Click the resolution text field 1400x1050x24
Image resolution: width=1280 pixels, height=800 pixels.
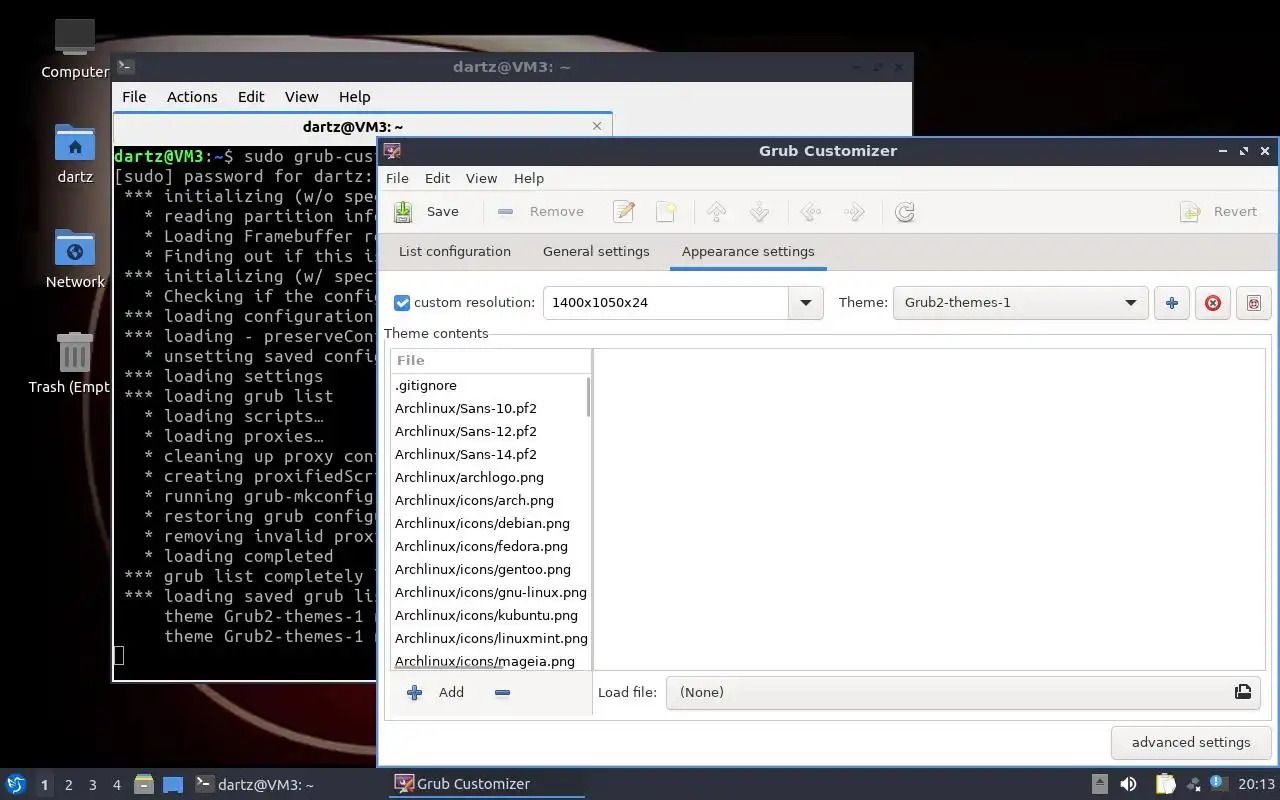pyautogui.click(x=666, y=302)
